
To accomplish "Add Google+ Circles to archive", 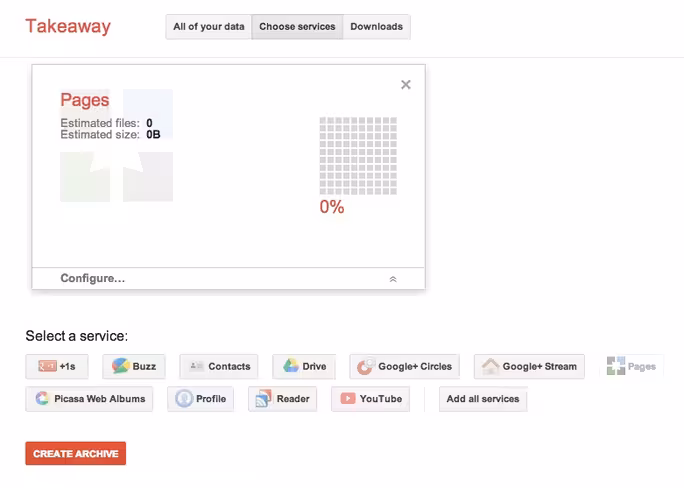I will click(x=404, y=366).
